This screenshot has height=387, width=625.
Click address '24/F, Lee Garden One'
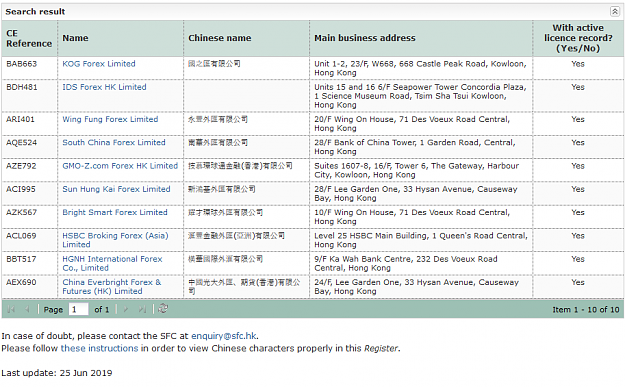click(x=417, y=287)
